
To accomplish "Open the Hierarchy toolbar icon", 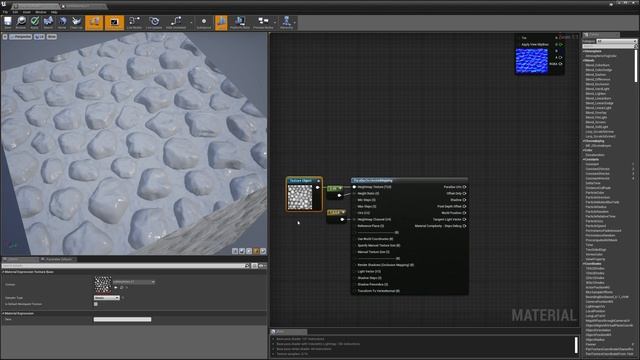I will click(287, 22).
